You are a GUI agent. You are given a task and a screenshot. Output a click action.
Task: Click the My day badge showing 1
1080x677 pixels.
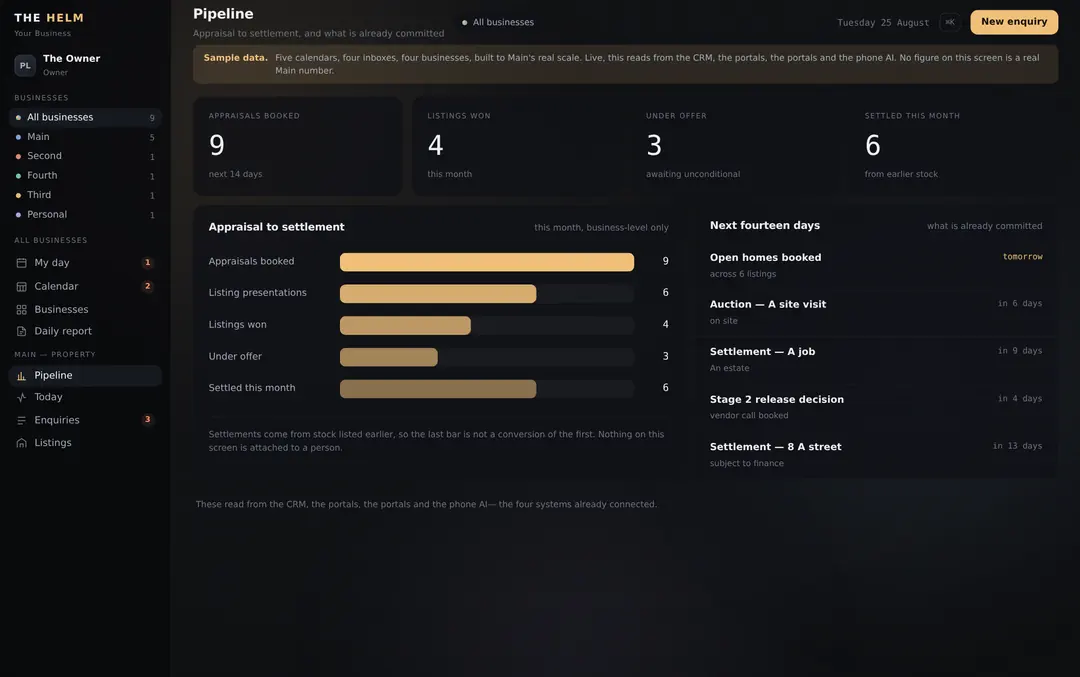point(147,262)
